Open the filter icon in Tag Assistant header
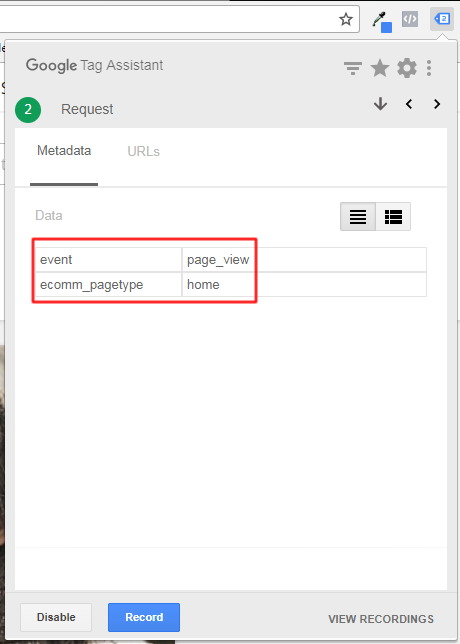The width and height of the screenshot is (460, 644). [352, 68]
